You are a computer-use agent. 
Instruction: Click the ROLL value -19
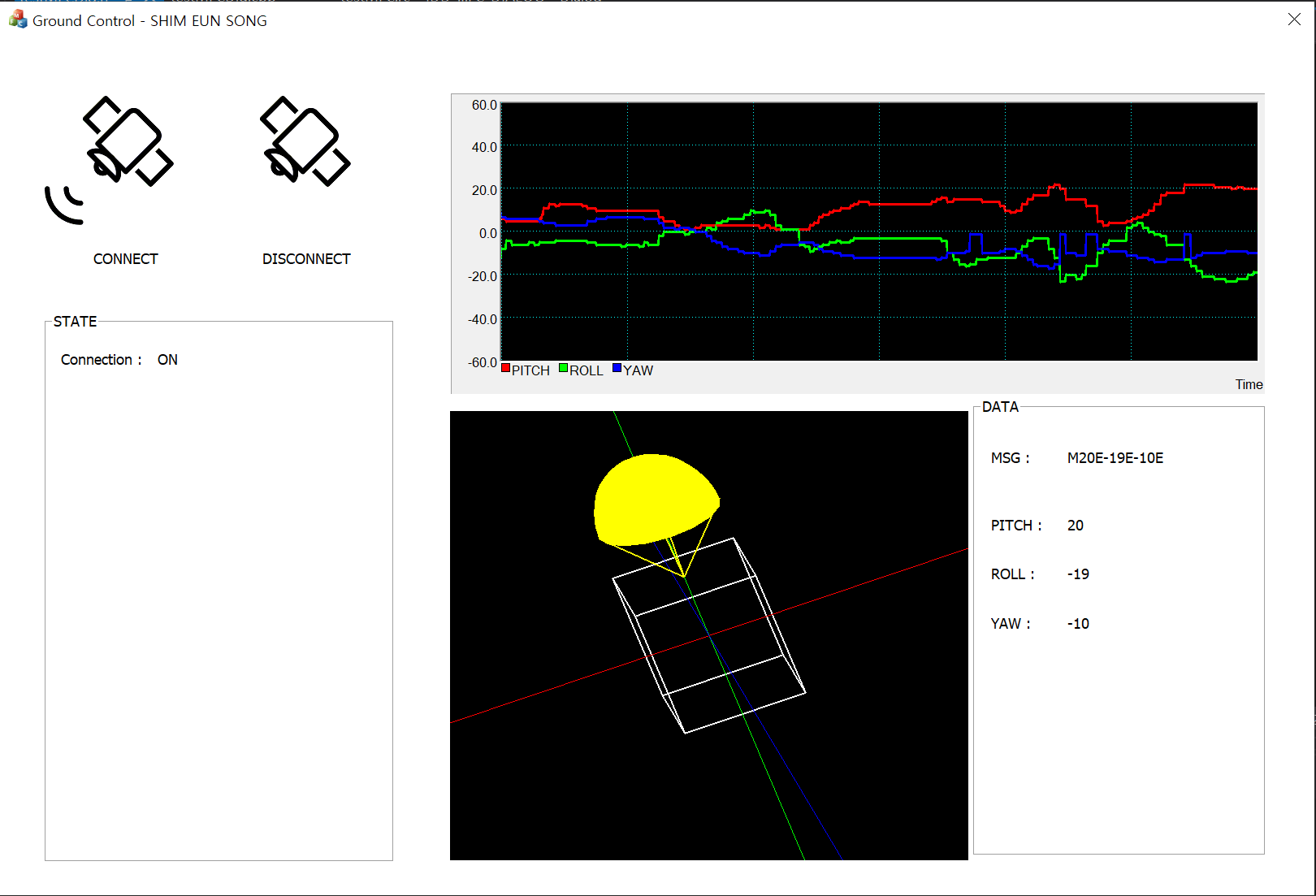[1078, 574]
